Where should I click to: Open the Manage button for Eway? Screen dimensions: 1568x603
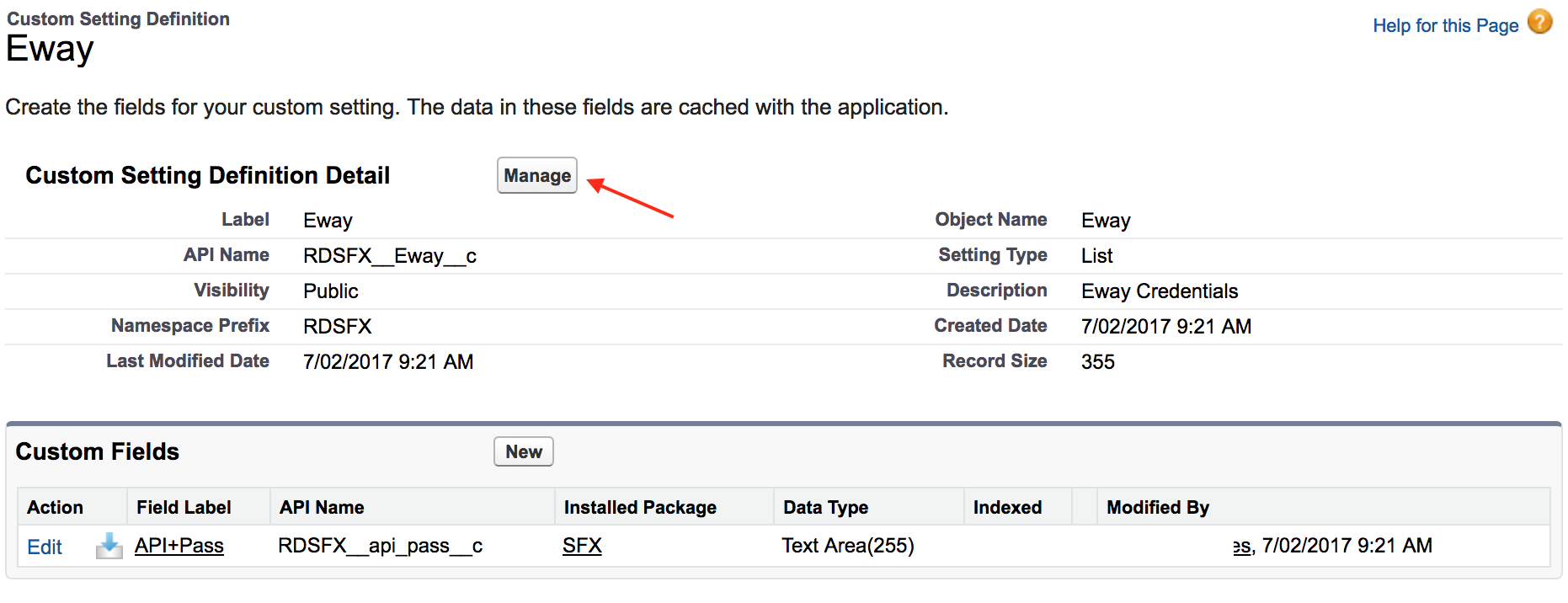coord(537,175)
